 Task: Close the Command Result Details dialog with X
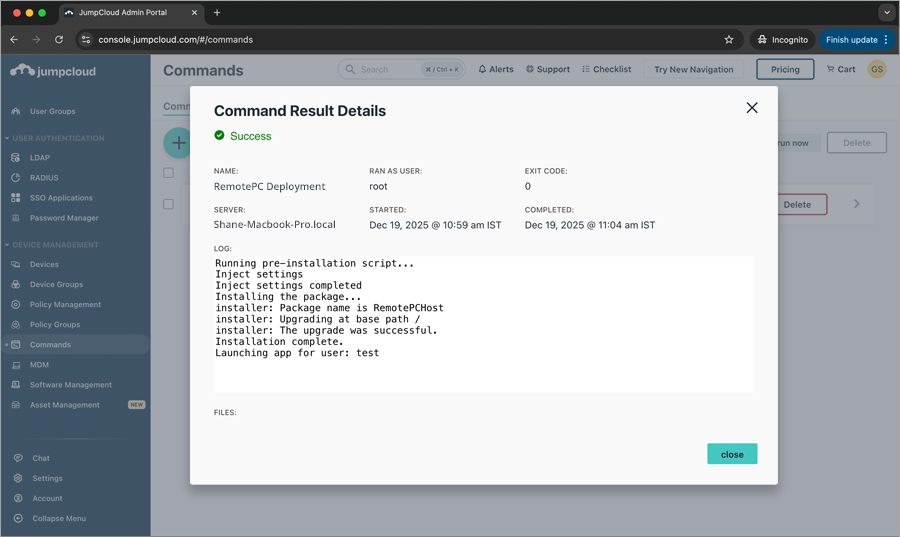[x=752, y=108]
